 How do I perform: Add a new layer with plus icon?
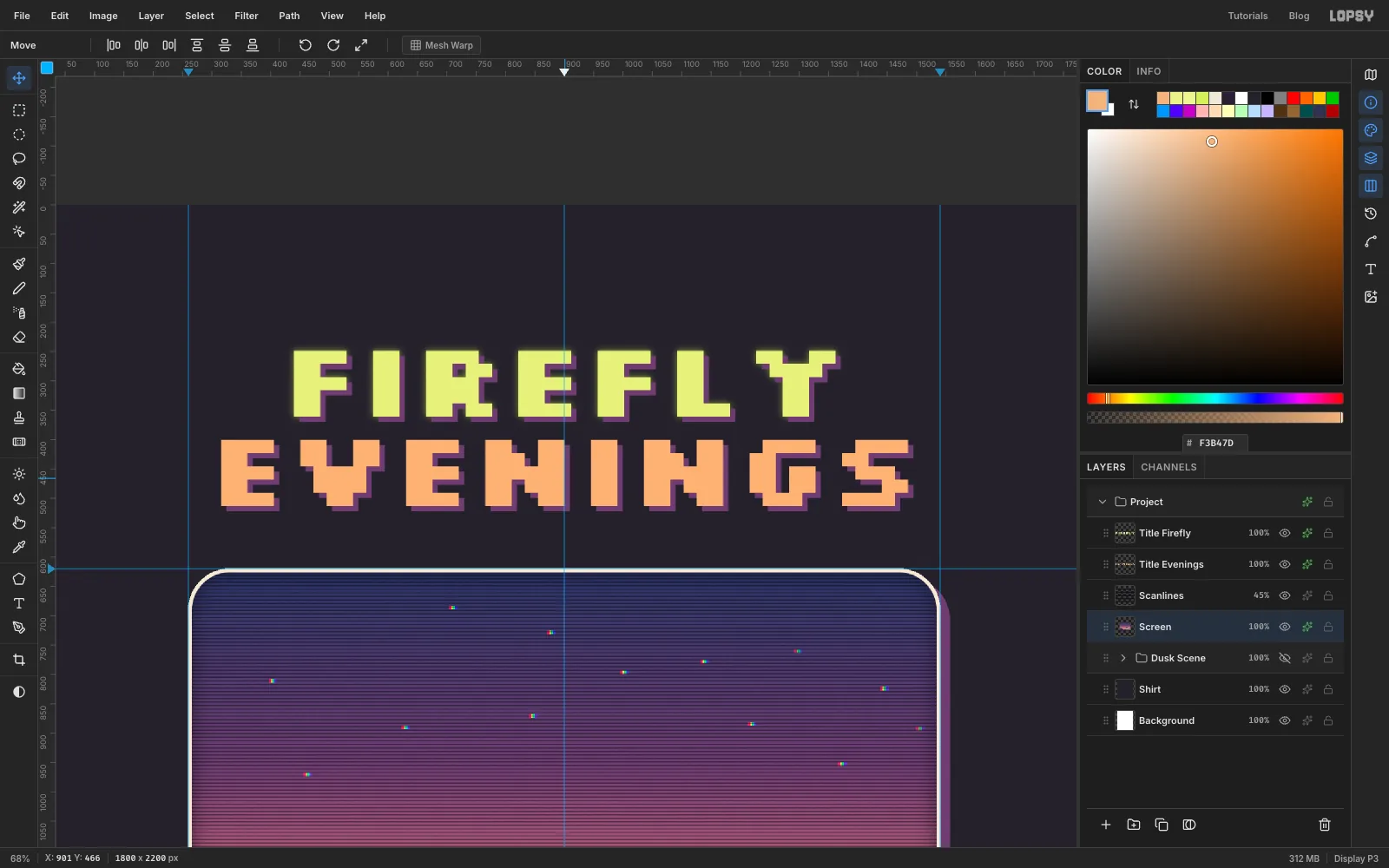[x=1106, y=825]
